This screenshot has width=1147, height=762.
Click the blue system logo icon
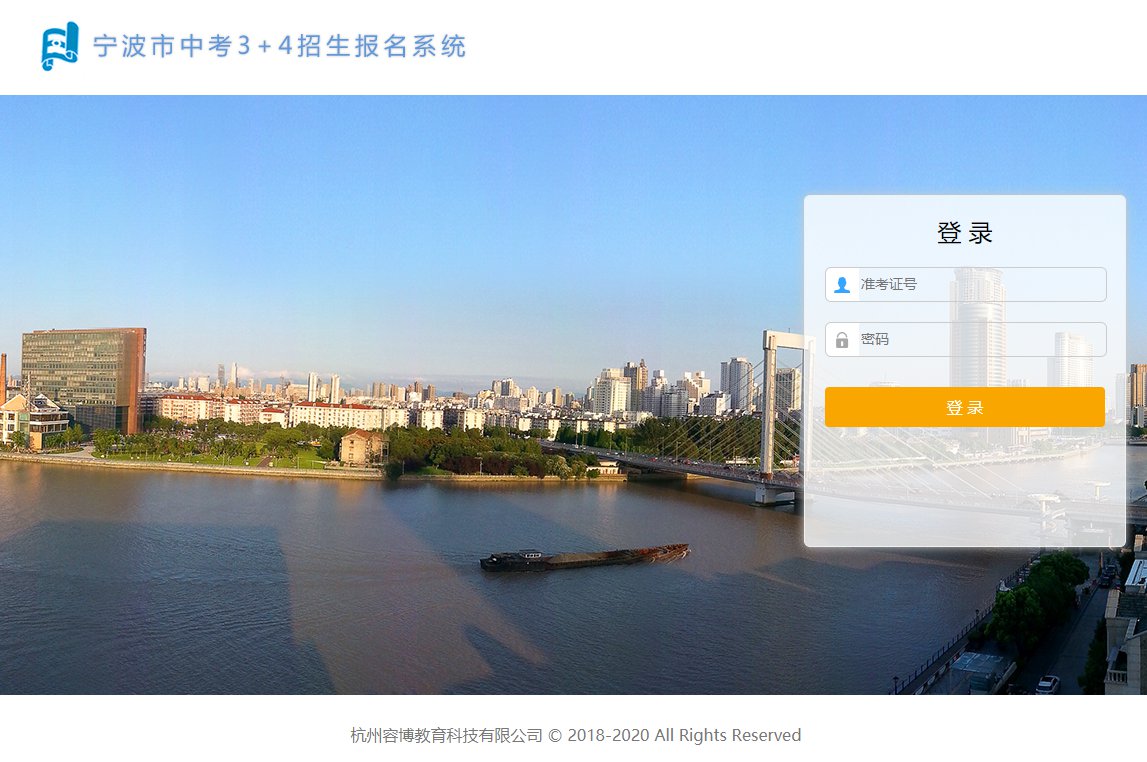[x=59, y=46]
